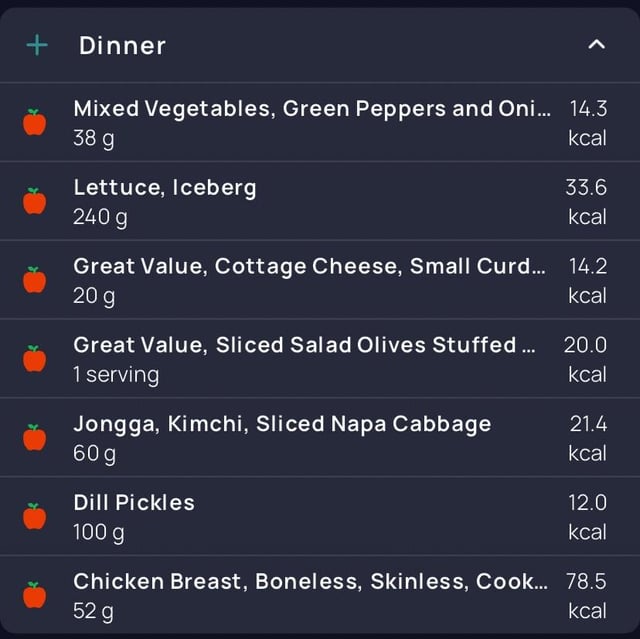The height and width of the screenshot is (639, 640).
Task: Open Chicken Breast, Boneless, Skinless entry
Action: pos(320,595)
